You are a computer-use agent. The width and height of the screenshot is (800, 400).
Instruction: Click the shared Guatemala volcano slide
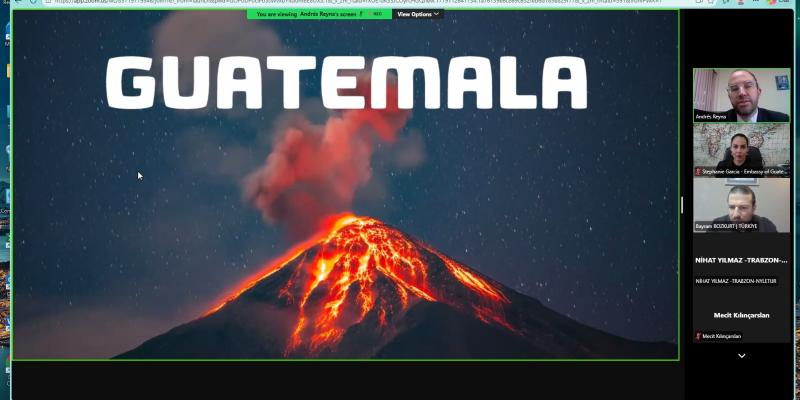(345, 185)
